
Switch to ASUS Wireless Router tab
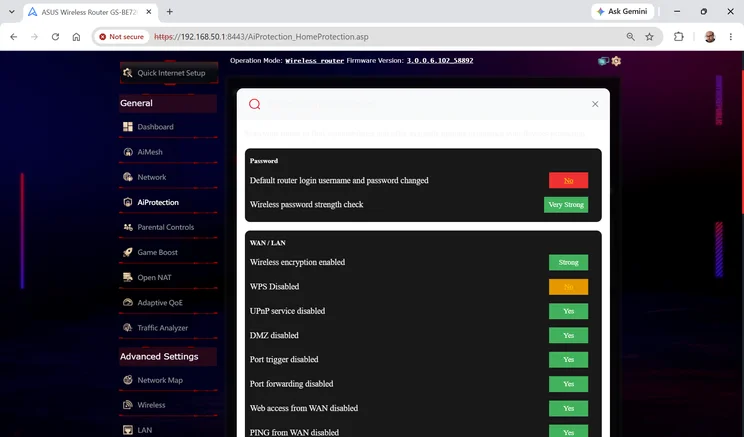click(x=89, y=12)
